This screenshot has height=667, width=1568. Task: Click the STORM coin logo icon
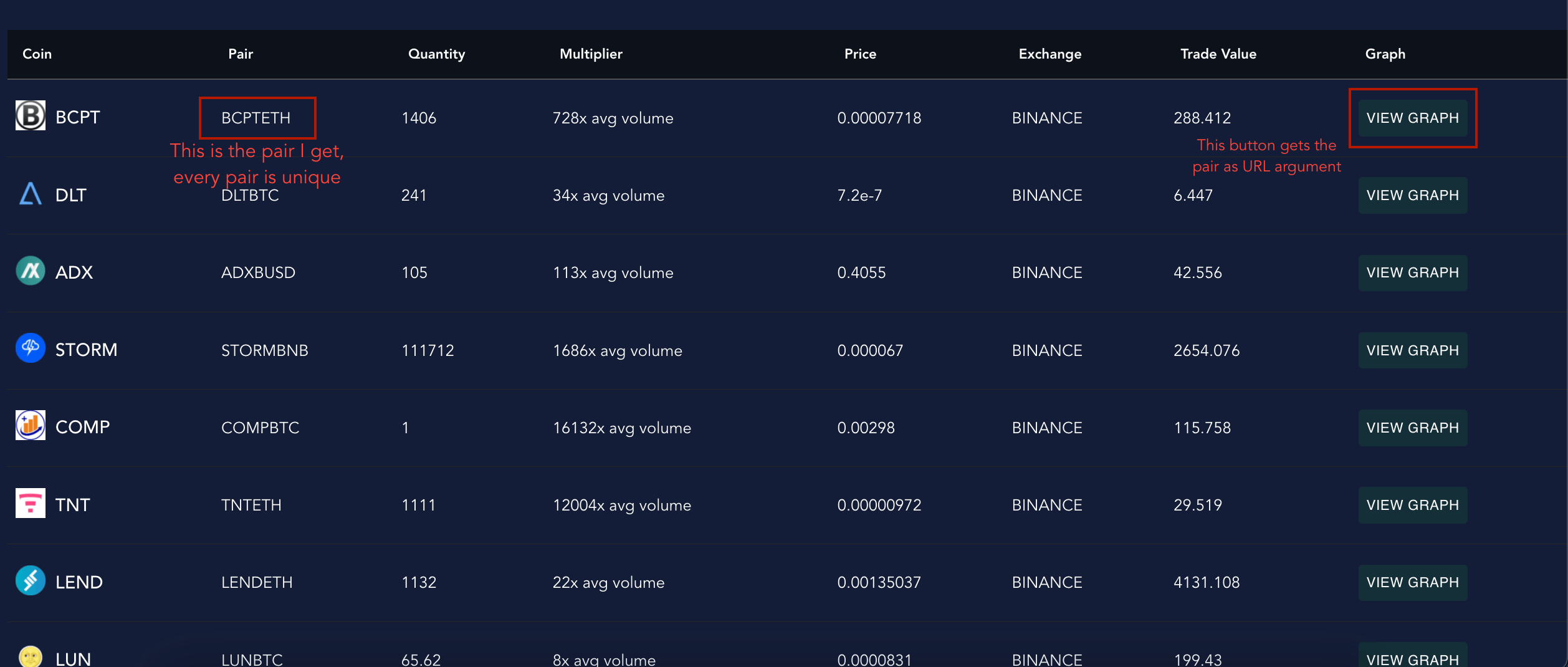coord(31,348)
